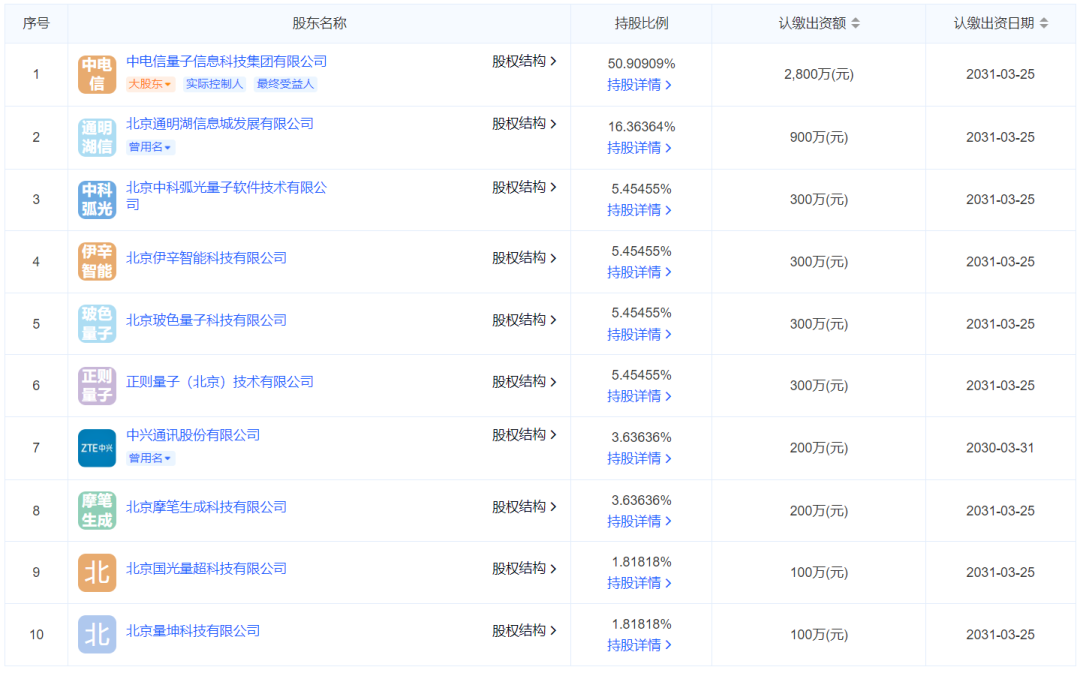Open 股权结构 for 北京量坤科技有限公司
This screenshot has width=1080, height=673.
click(524, 631)
